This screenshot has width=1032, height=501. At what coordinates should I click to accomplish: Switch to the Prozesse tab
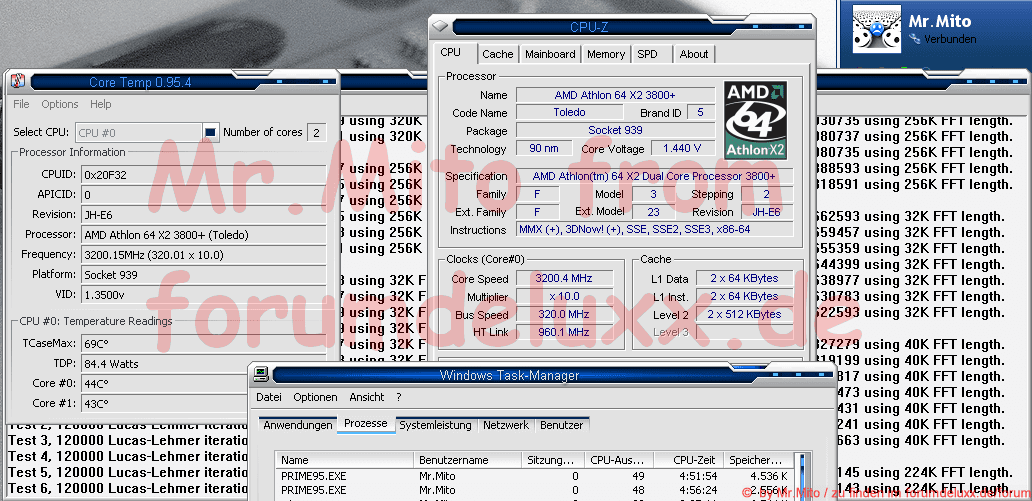(x=366, y=423)
